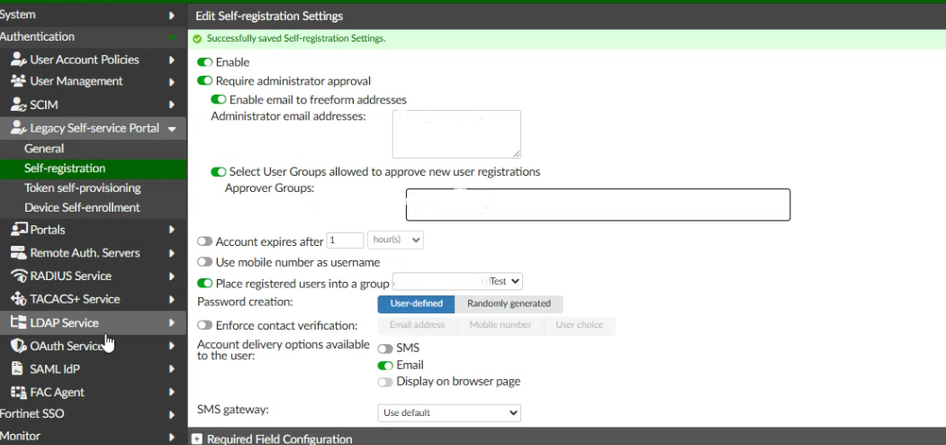
Task: Click the LDAP Service icon
Action: pos(18,323)
